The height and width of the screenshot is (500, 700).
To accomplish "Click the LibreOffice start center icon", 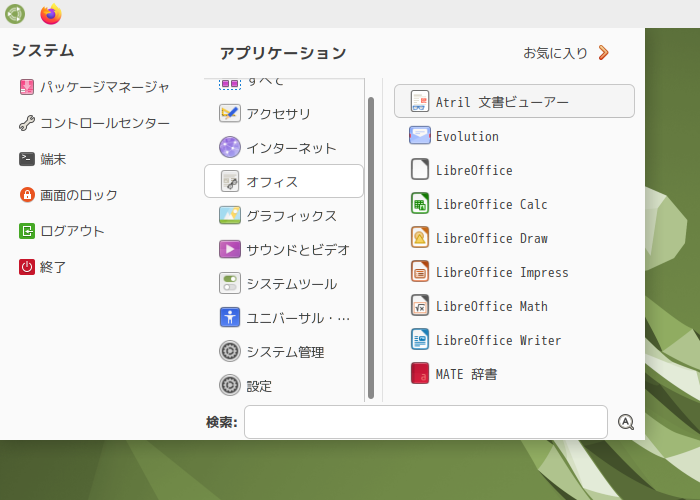I will click(420, 169).
